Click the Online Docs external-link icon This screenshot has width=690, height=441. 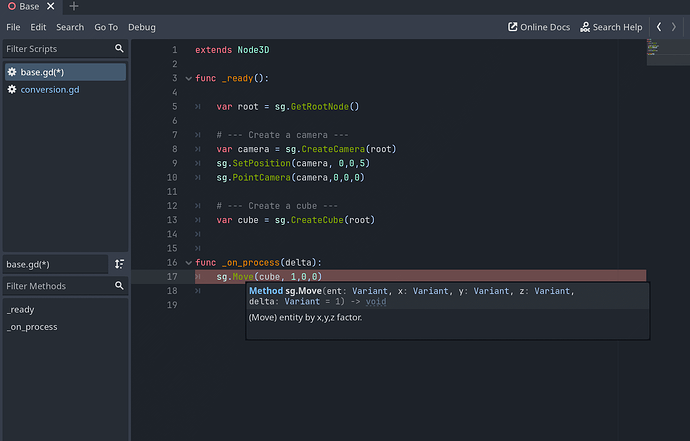click(513, 27)
